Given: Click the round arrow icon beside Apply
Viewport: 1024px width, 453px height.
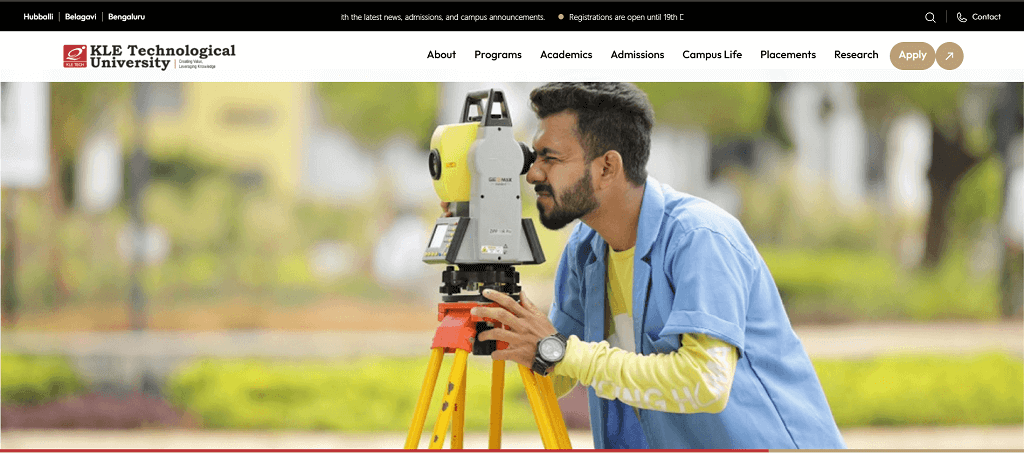Looking at the screenshot, I should pyautogui.click(x=949, y=56).
